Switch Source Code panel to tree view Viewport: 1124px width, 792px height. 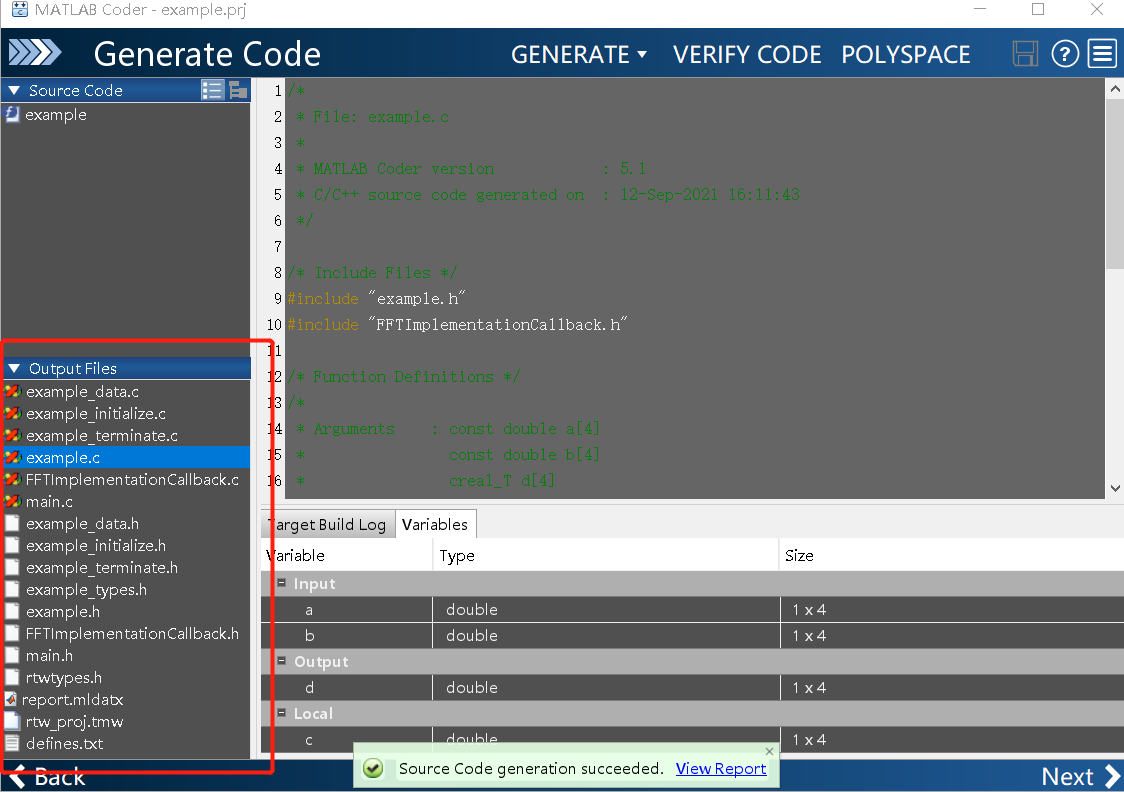pyautogui.click(x=238, y=90)
